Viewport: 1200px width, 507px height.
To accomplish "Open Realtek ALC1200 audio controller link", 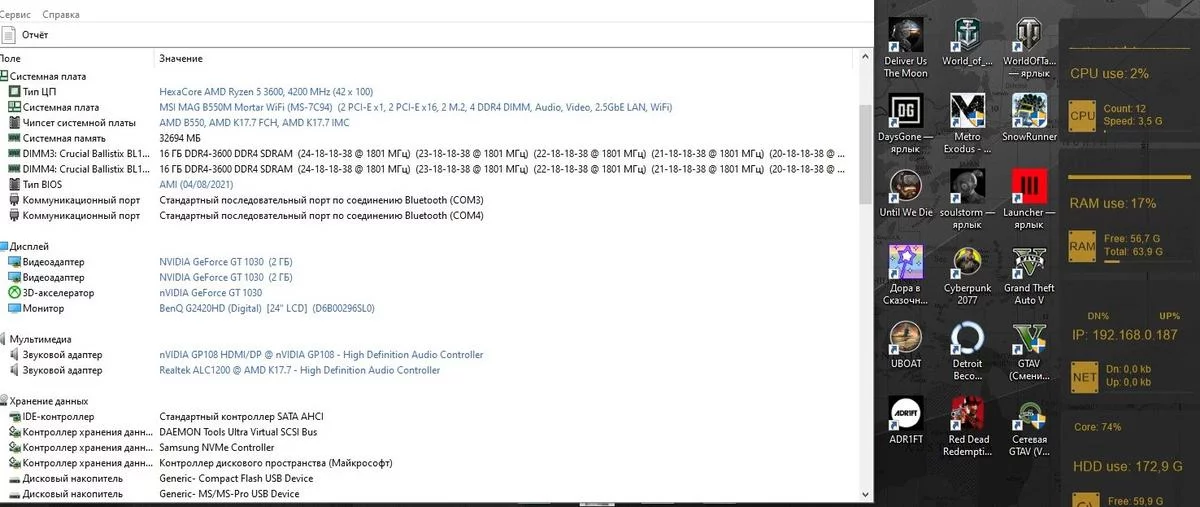I will click(299, 370).
